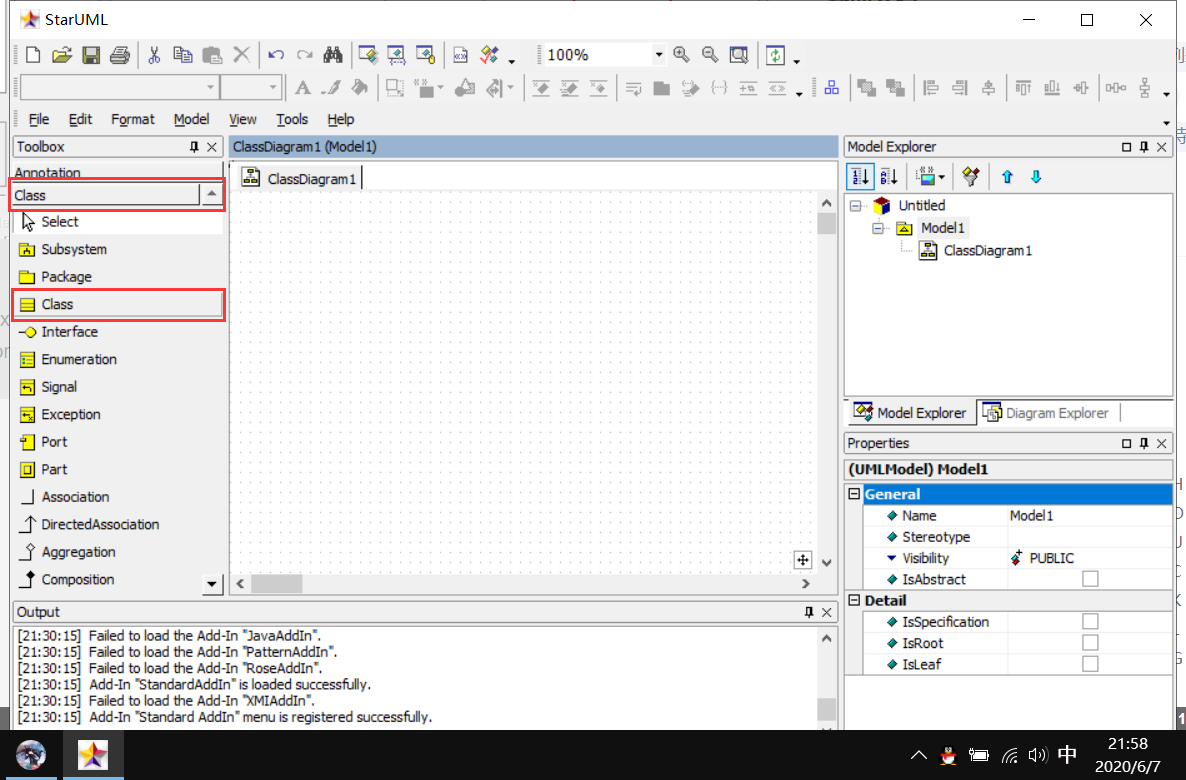Open the Visibility property dropdown
The image size is (1186, 780).
coord(893,558)
